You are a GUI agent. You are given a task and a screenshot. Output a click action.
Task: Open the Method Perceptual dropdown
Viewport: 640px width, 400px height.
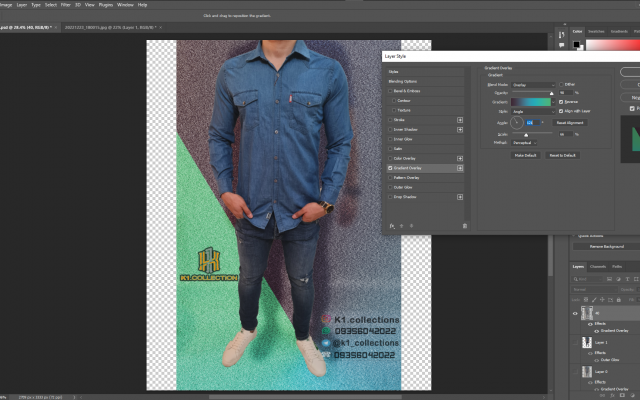pos(524,143)
